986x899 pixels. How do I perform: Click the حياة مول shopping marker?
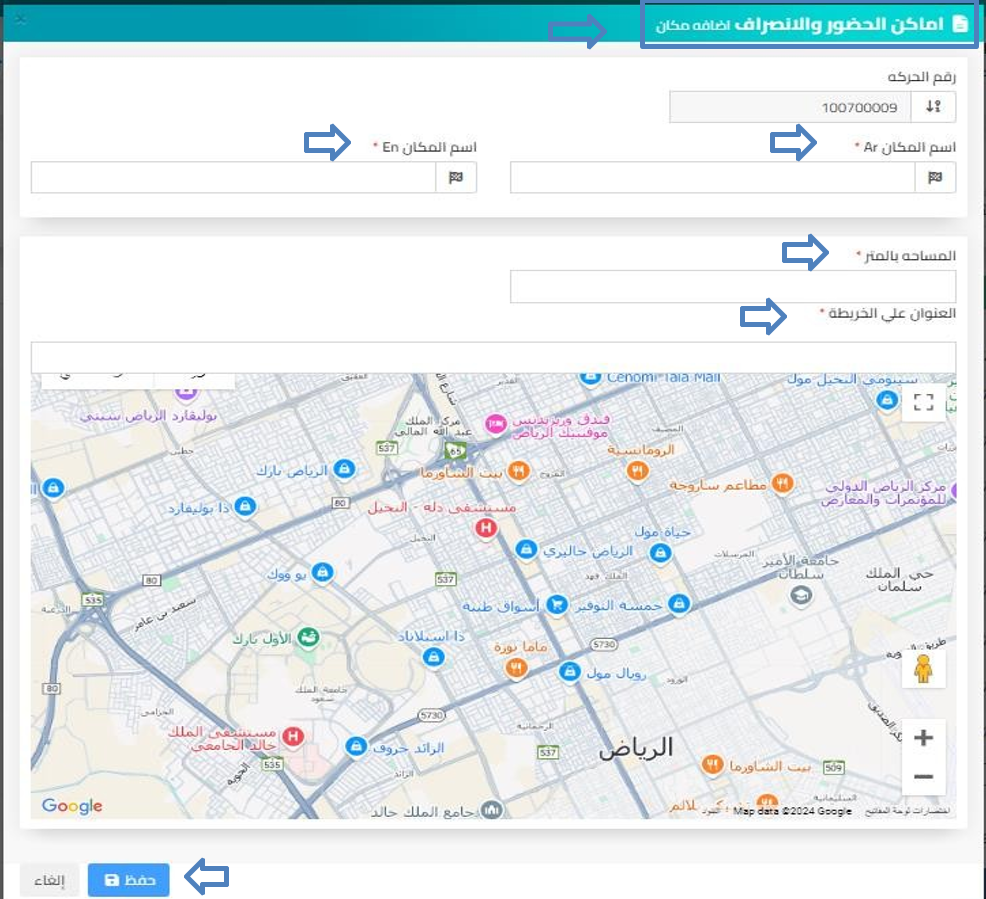pyautogui.click(x=660, y=553)
